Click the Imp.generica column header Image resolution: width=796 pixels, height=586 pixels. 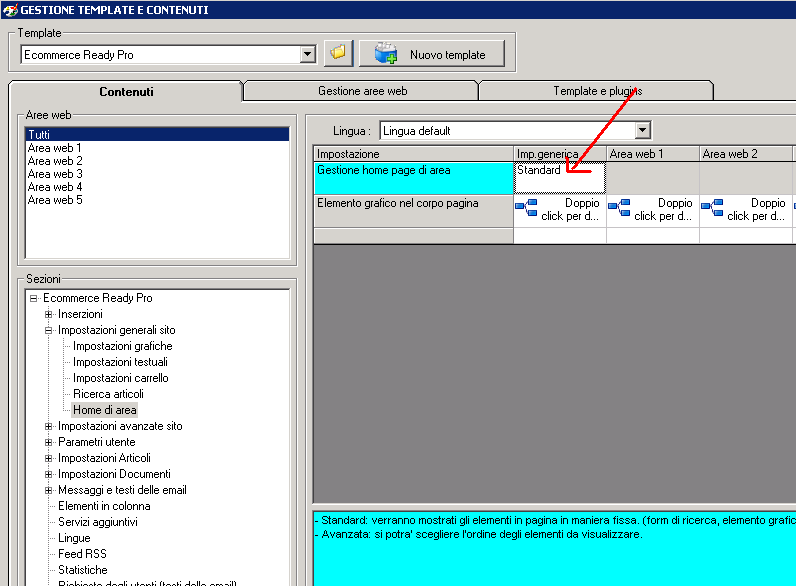point(560,154)
